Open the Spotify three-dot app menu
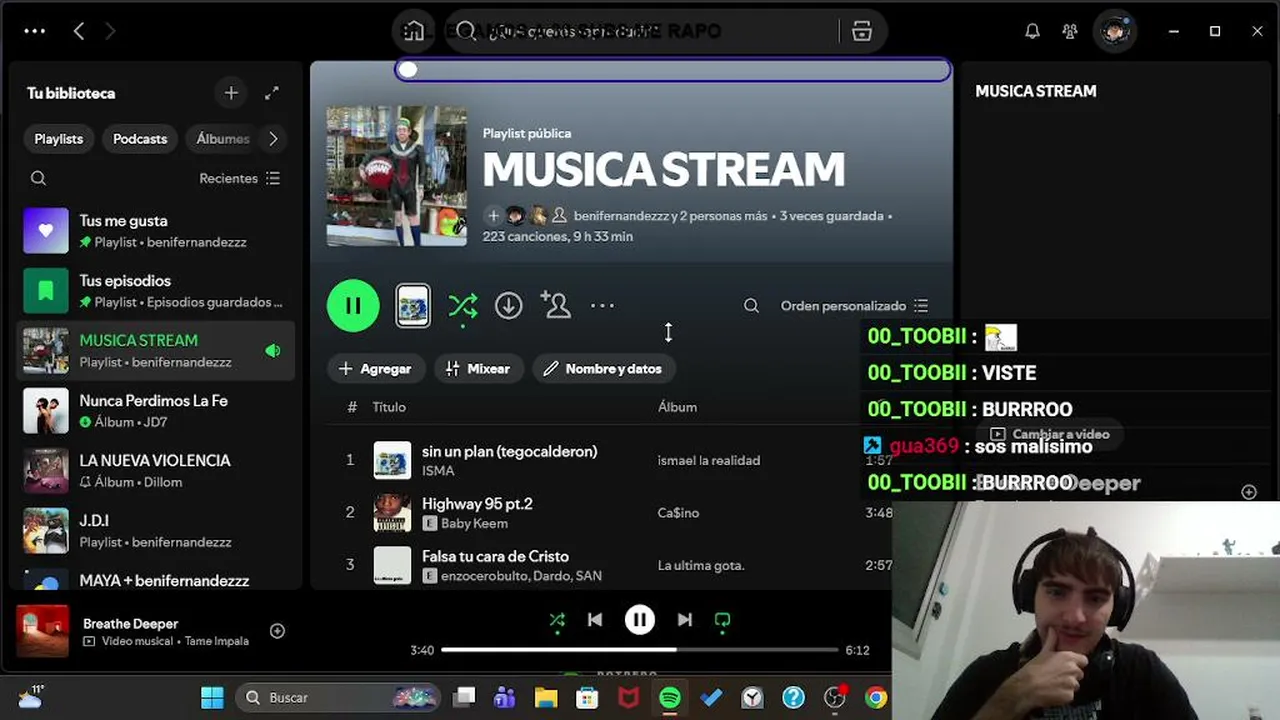 35,31
